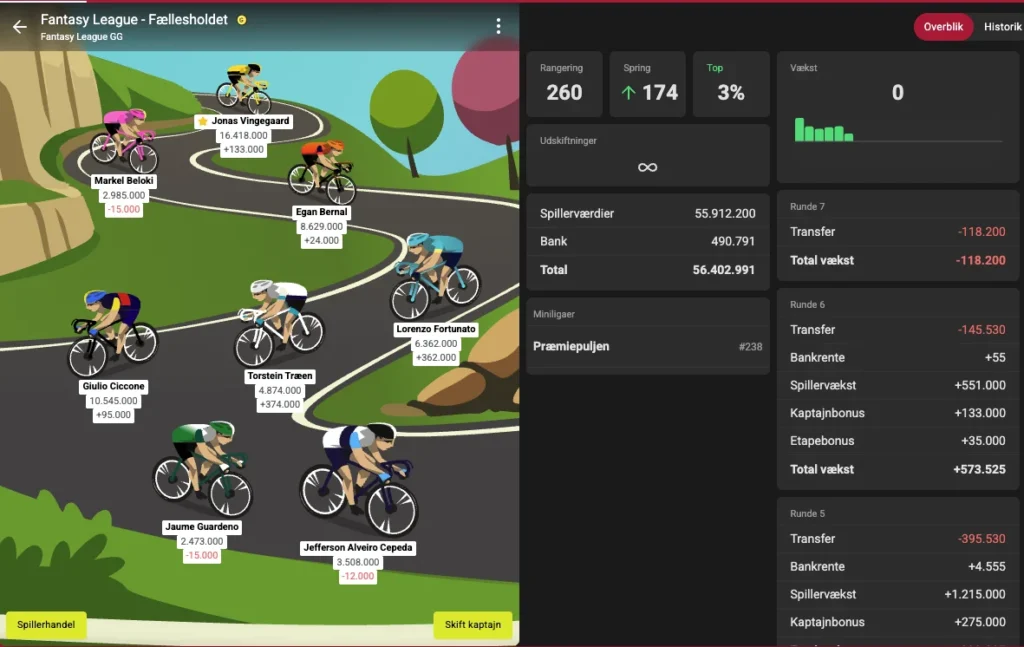
Task: Click the Runde 5 Spillervækst +1.215.000 value
Action: pyautogui.click(x=975, y=595)
